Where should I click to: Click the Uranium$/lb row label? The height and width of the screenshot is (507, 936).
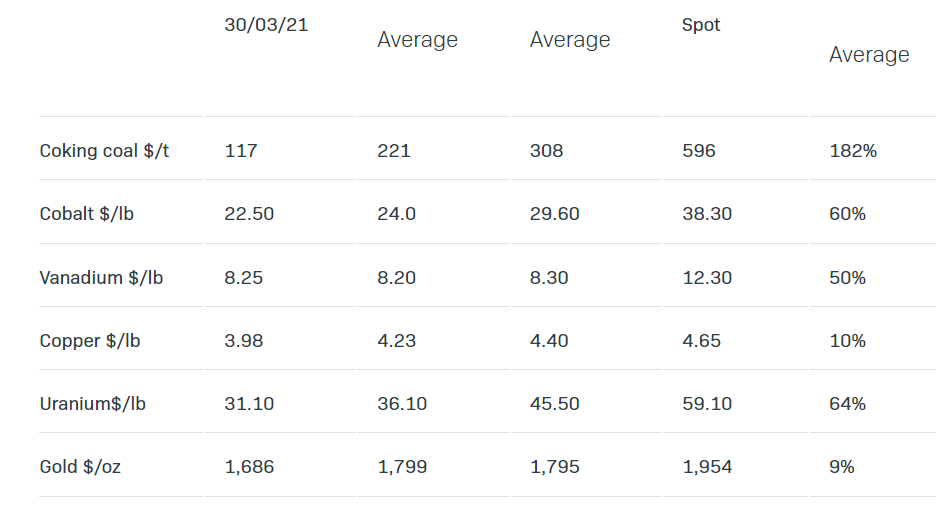[x=93, y=403]
